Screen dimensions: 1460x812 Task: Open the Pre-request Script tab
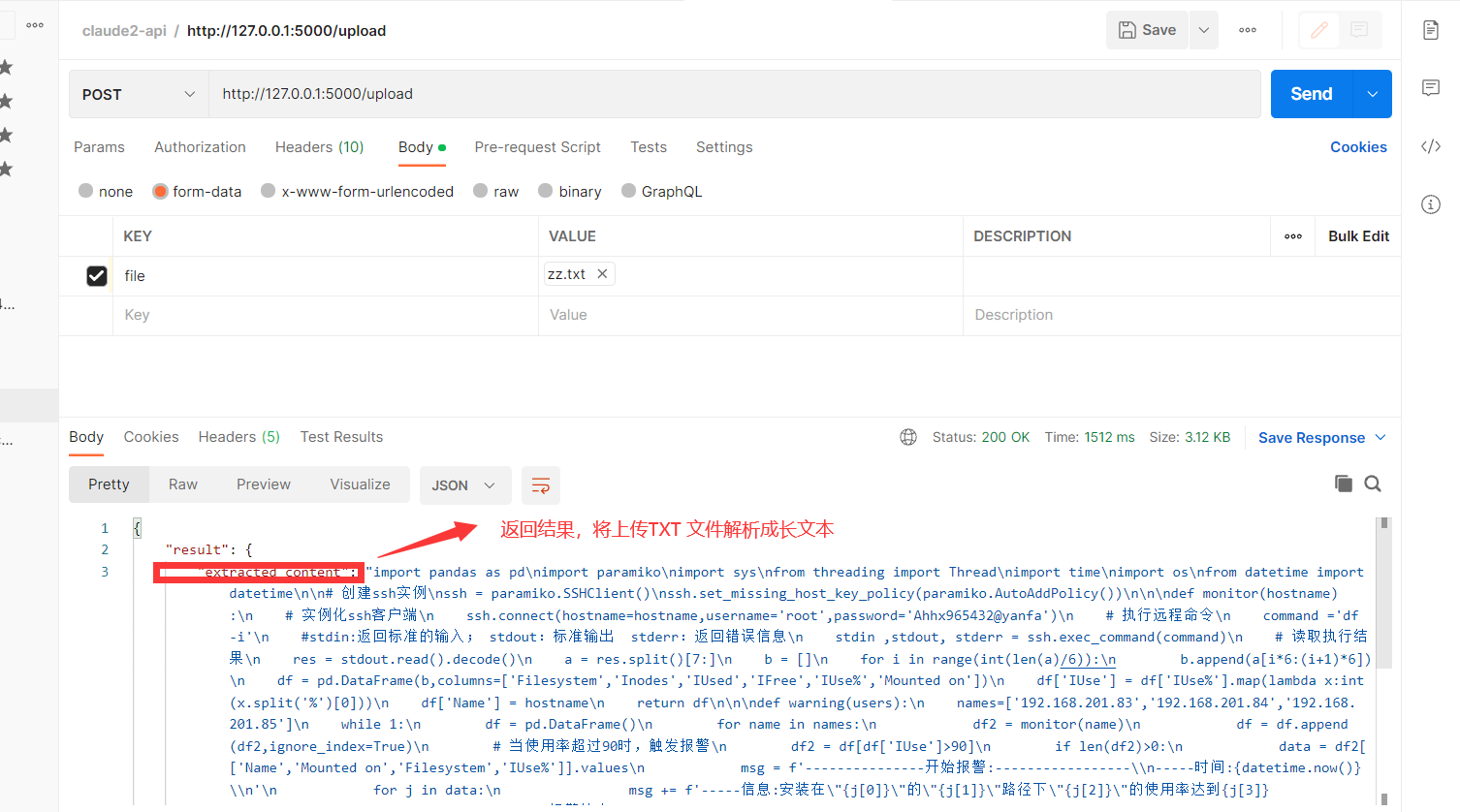tap(537, 147)
